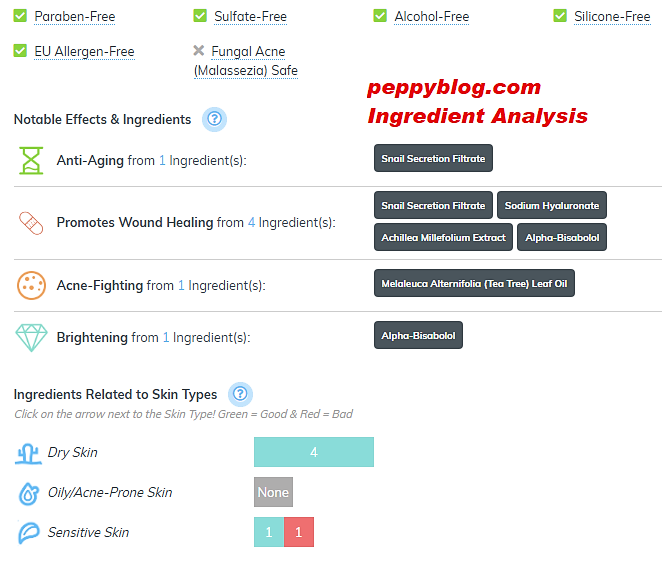Expand the Dry Skin bar showing 4
Screen dimensions: 662x564
pos(313,452)
